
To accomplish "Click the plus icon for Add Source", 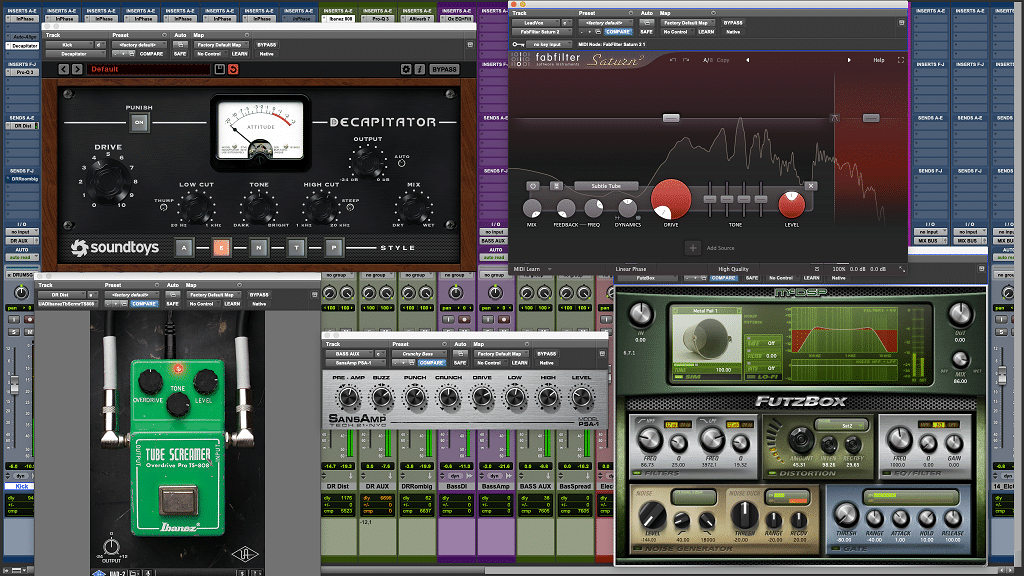I will click(x=693, y=248).
